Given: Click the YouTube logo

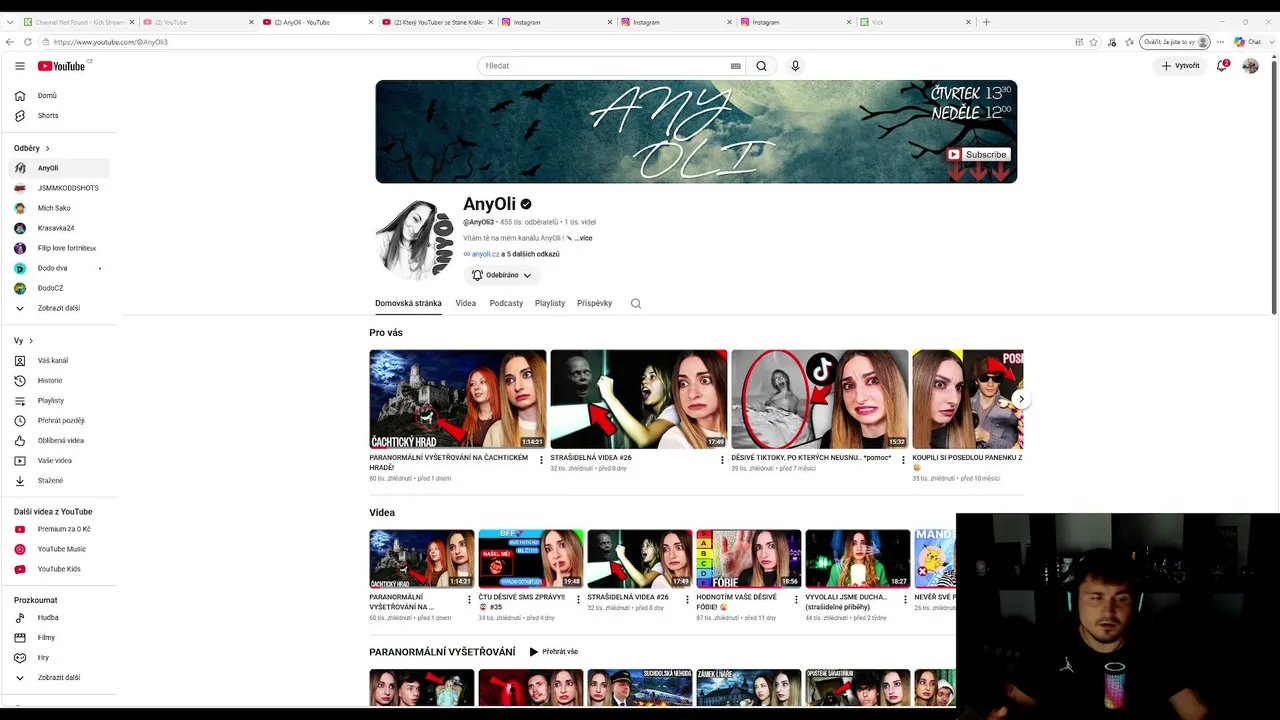Looking at the screenshot, I should (62, 66).
